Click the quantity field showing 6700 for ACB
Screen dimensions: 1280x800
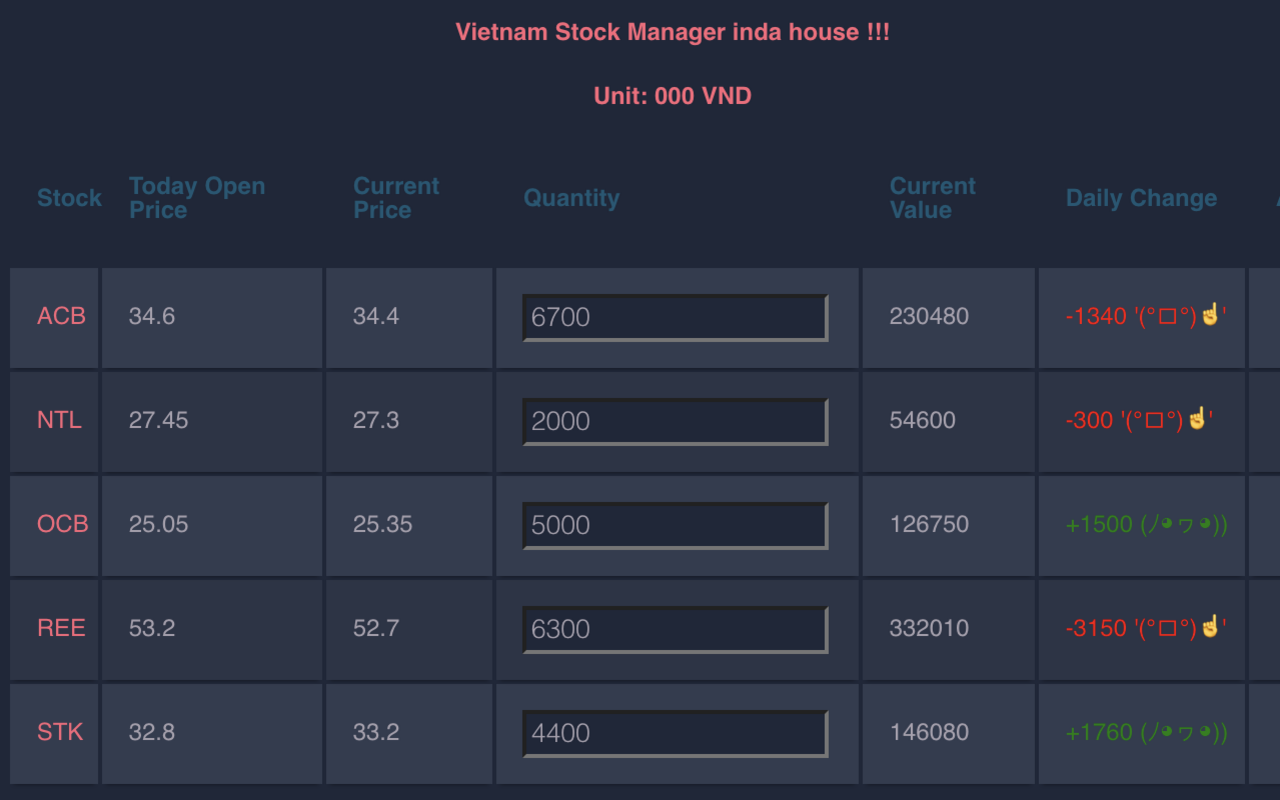click(675, 316)
